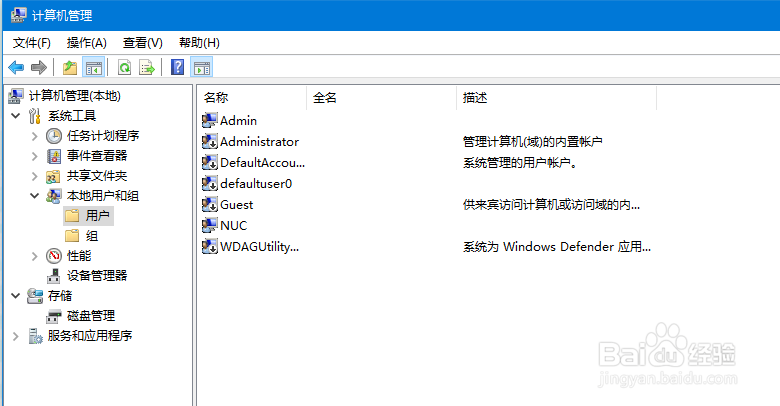Click the Up one level folder icon

point(70,68)
